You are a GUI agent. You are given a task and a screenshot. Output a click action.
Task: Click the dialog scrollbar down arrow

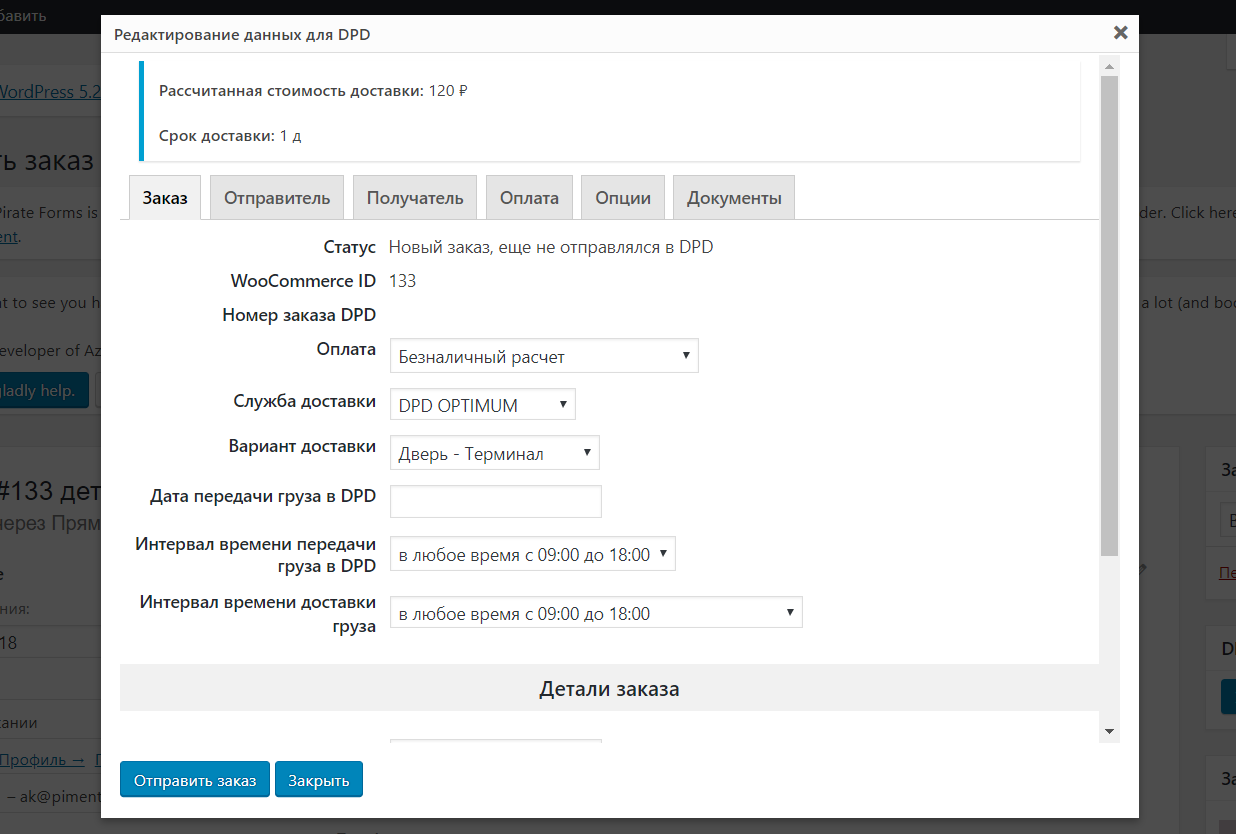[1109, 732]
